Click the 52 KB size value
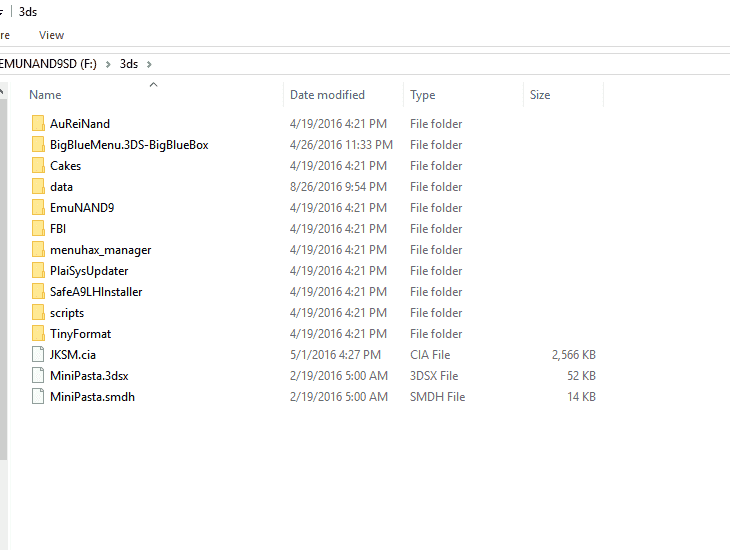730x550 pixels. 581,376
